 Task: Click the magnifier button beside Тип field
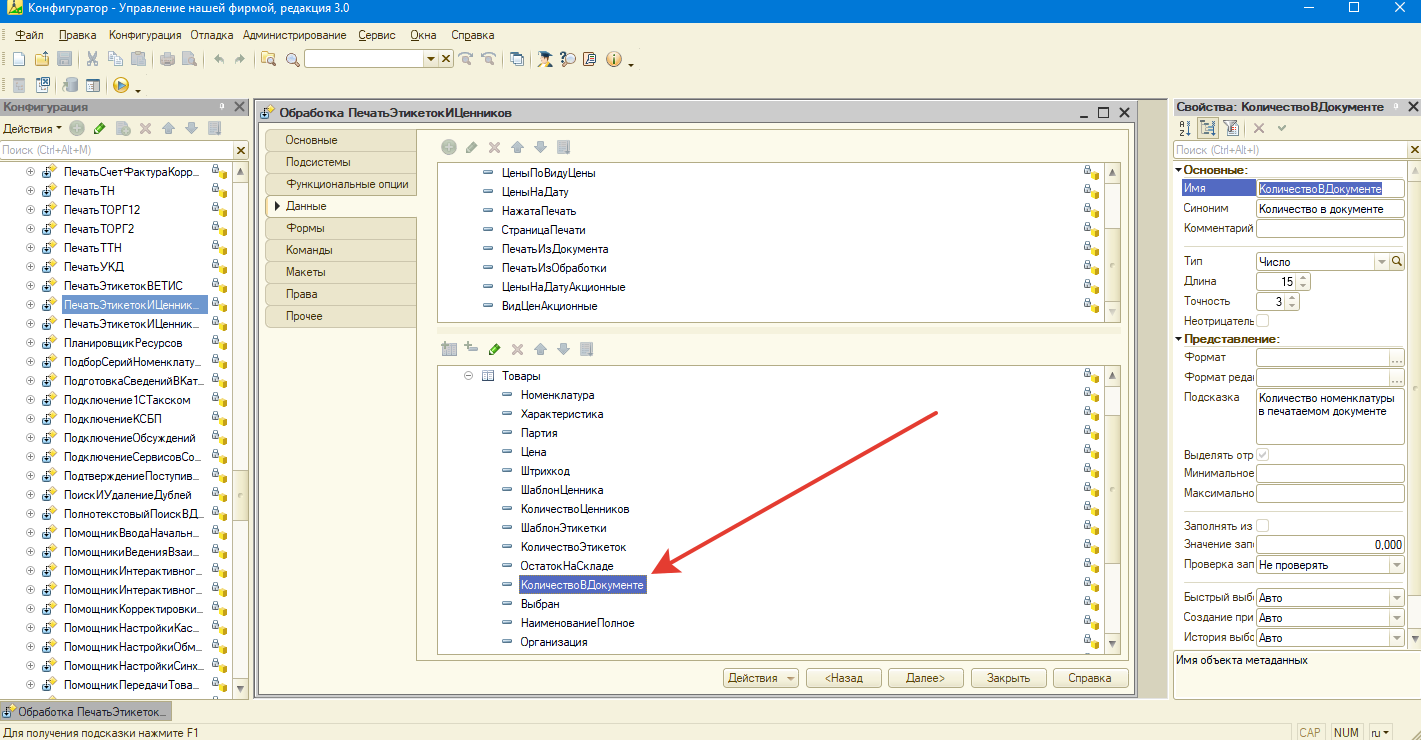coord(1397,261)
